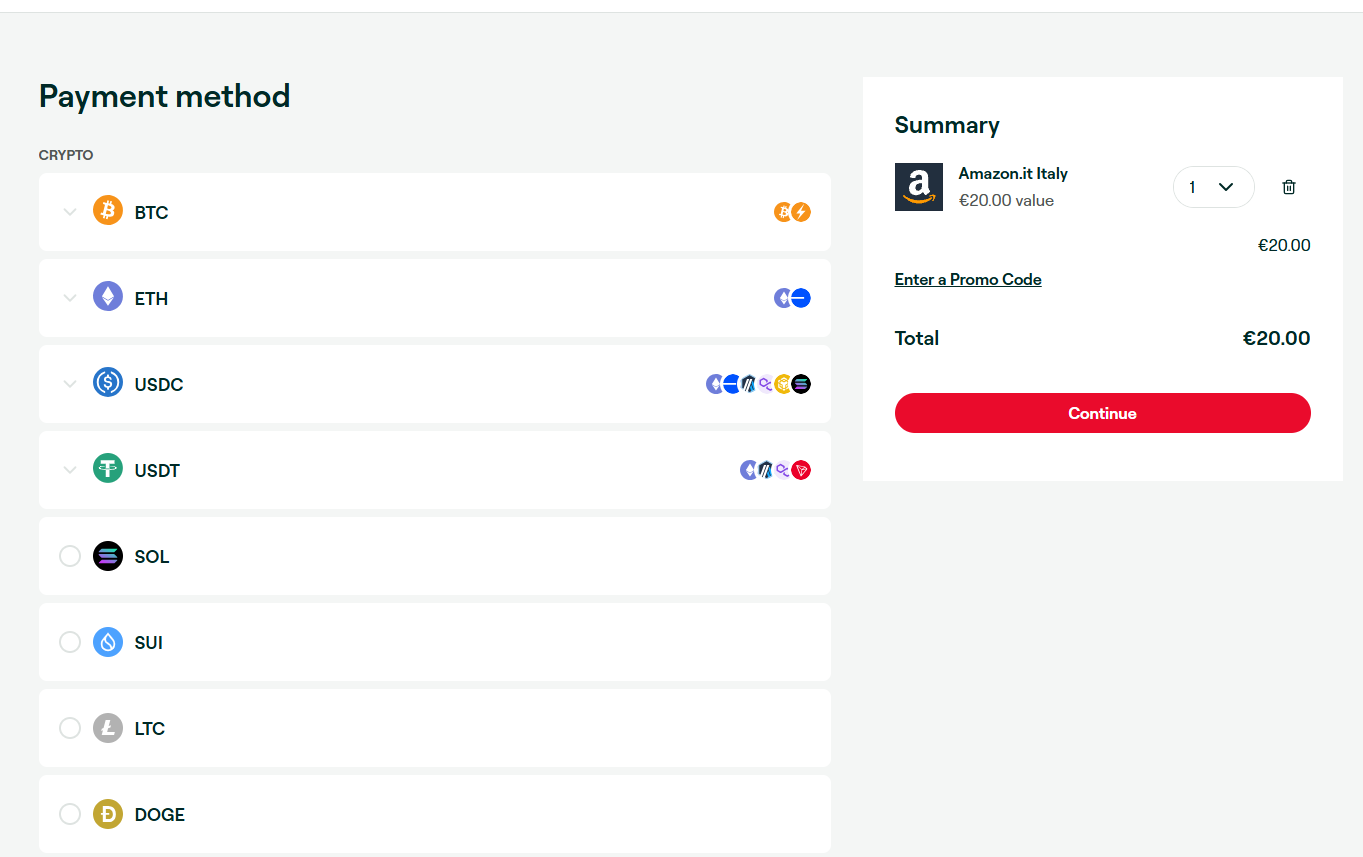The width and height of the screenshot is (1363, 857).
Task: Click the Base network icon in ETH row
Action: click(x=801, y=298)
